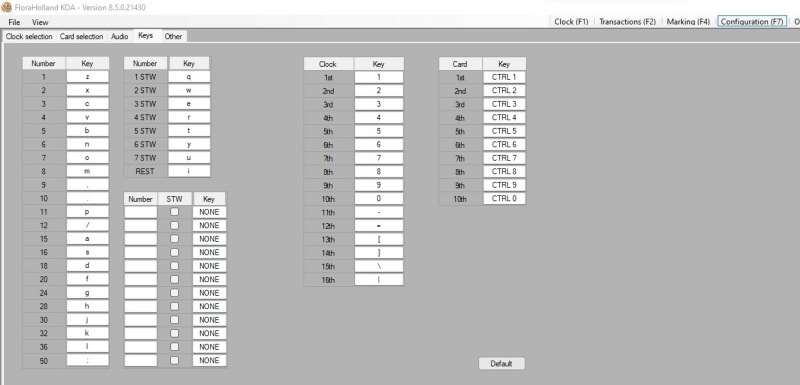Select key field for Number 50
The height and width of the screenshot is (385, 800).
87,360
